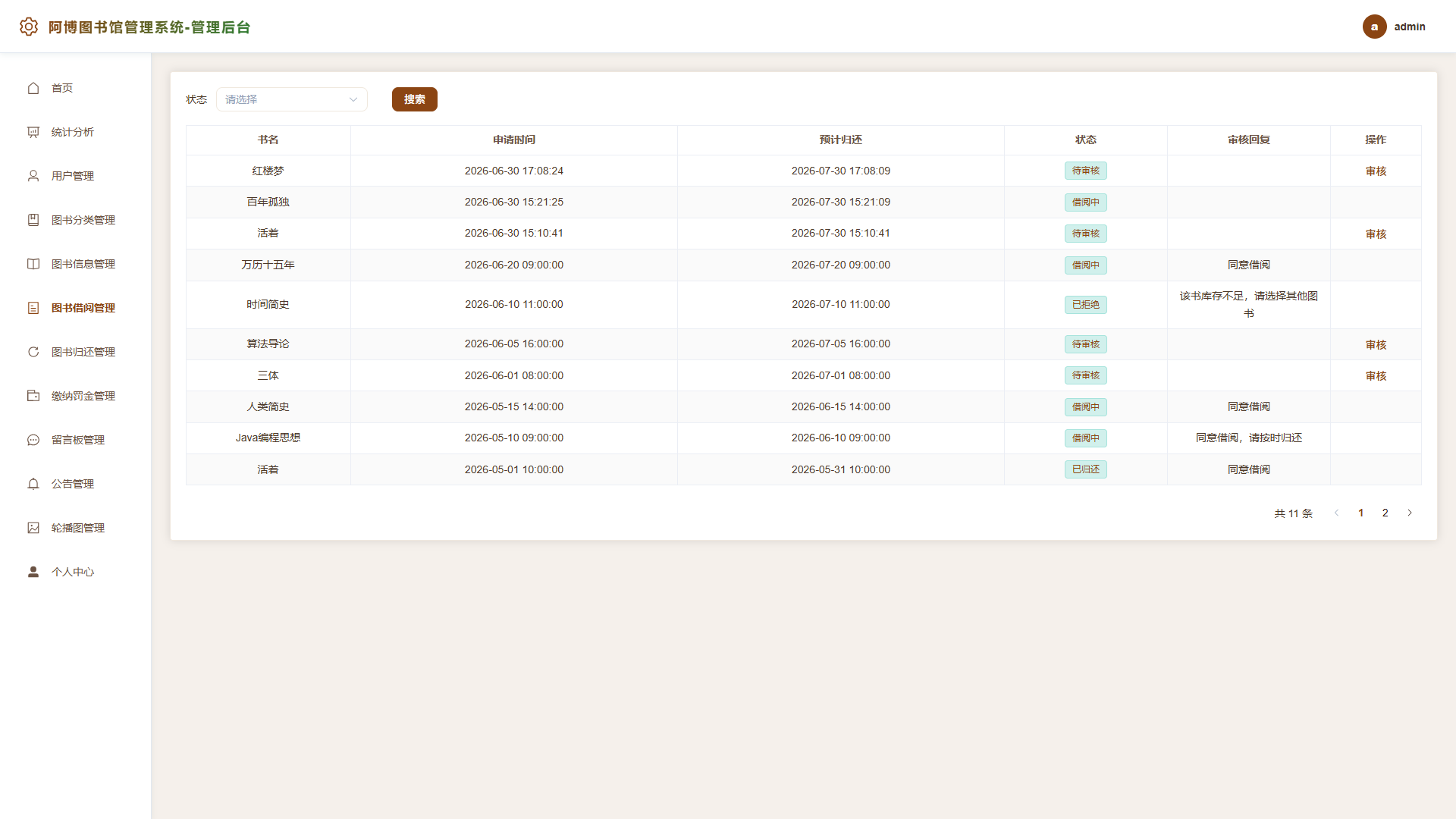
Task: Click the gear logo icon in header
Action: click(x=29, y=27)
